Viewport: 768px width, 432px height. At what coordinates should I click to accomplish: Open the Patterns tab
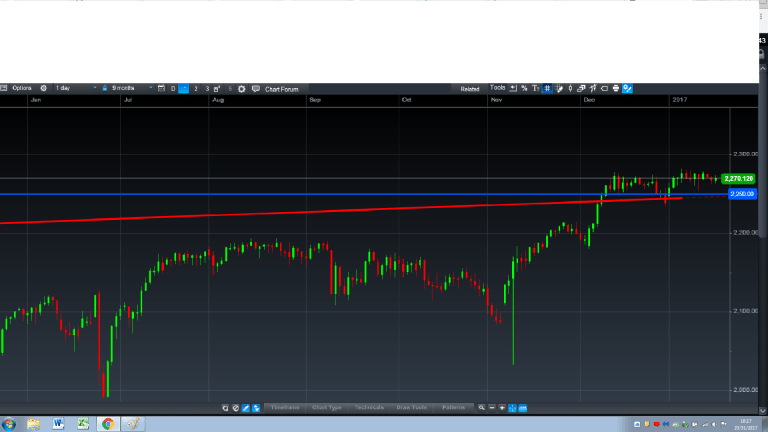(454, 408)
